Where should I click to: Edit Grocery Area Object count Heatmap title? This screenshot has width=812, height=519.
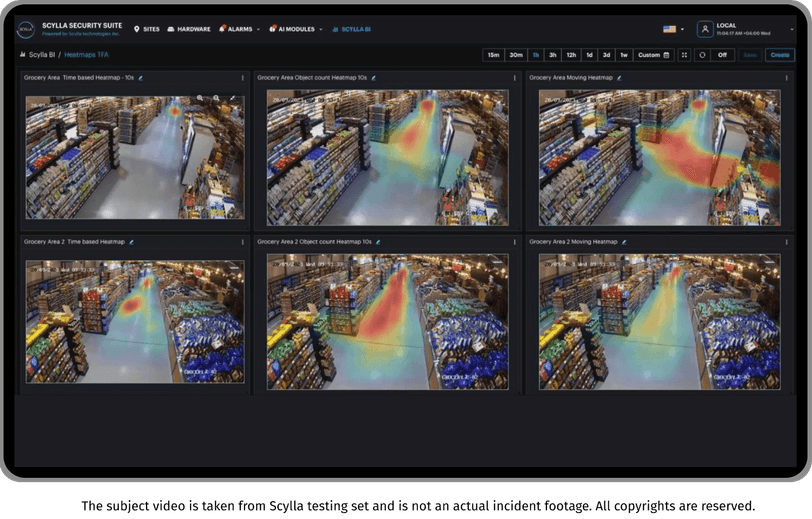click(x=373, y=78)
